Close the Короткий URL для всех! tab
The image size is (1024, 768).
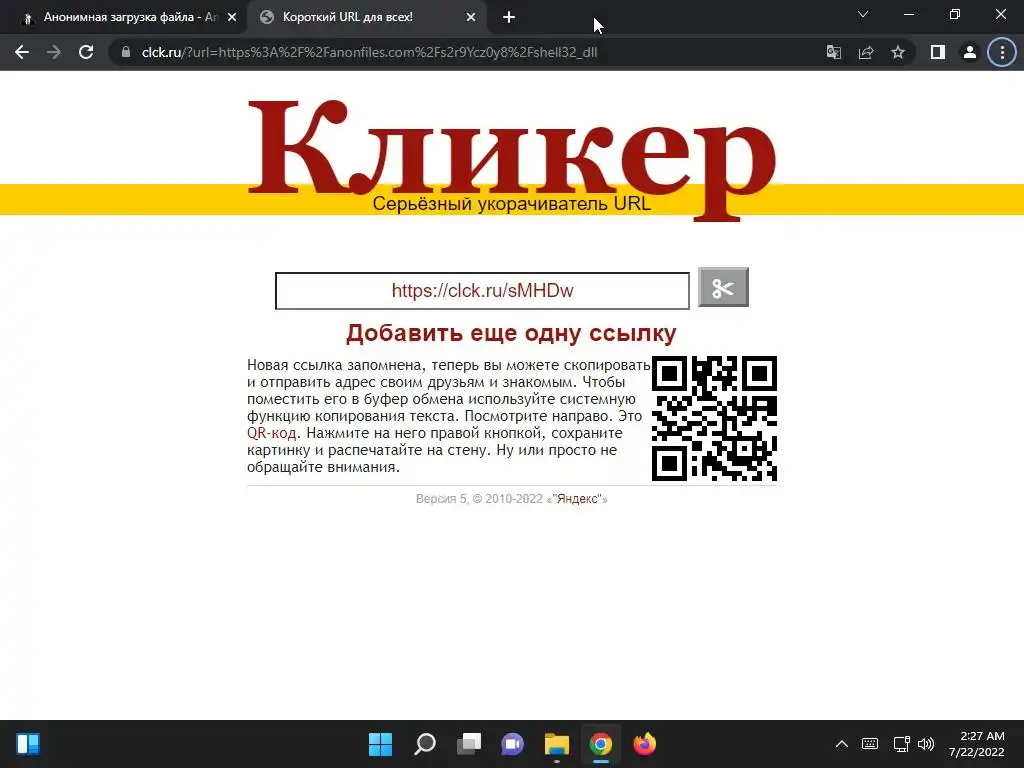(471, 18)
